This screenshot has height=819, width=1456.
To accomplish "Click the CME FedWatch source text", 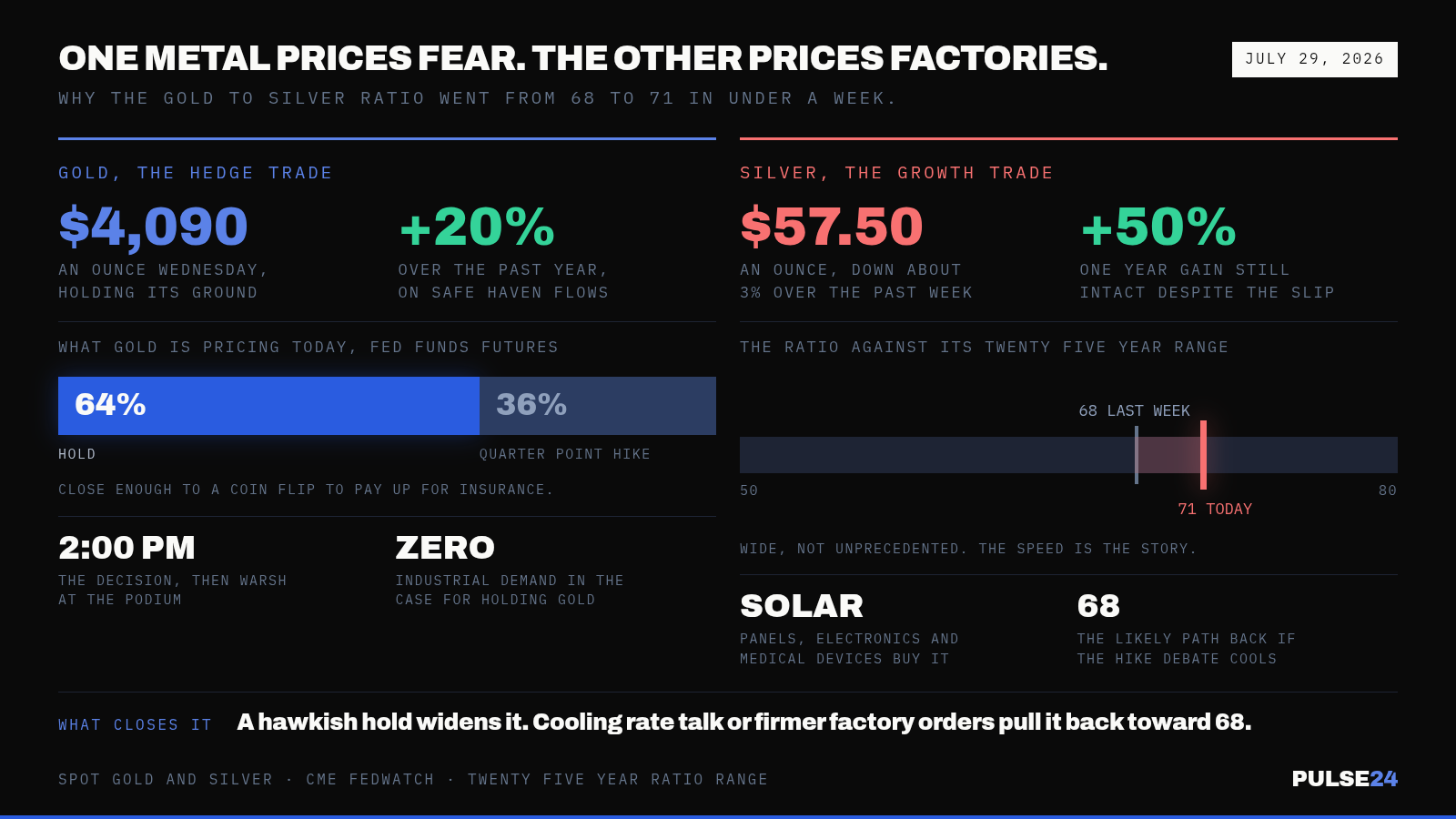I will (370, 780).
